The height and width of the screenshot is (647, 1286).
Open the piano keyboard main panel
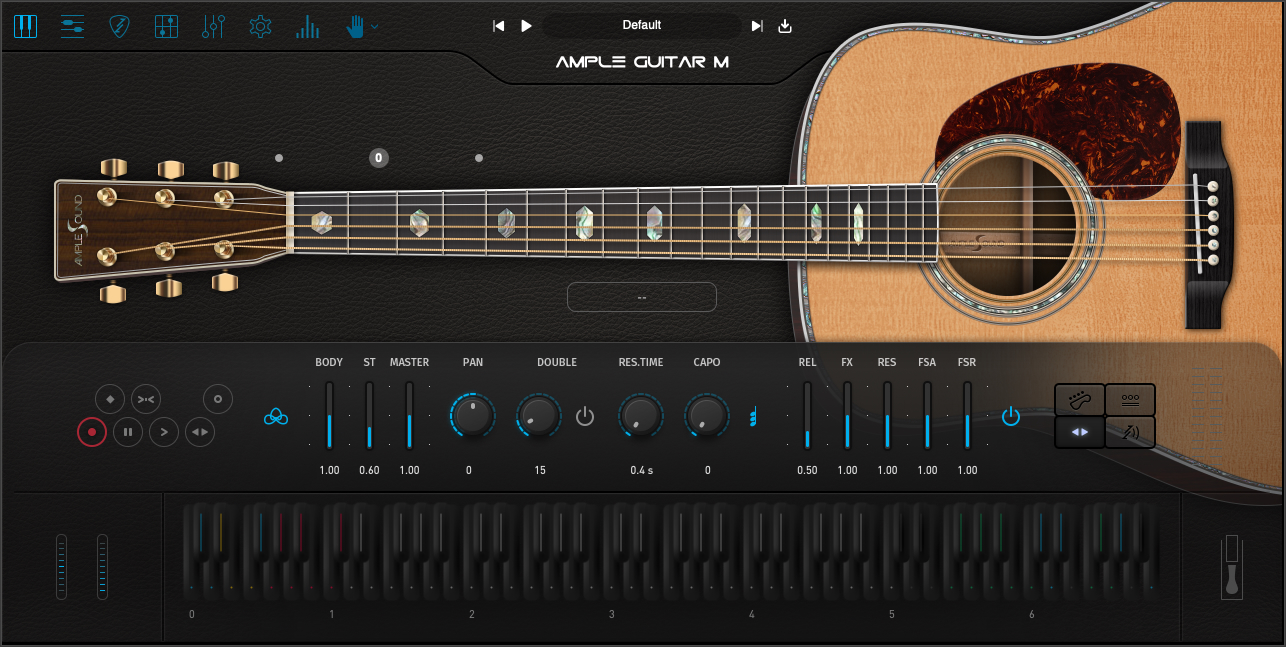25,26
